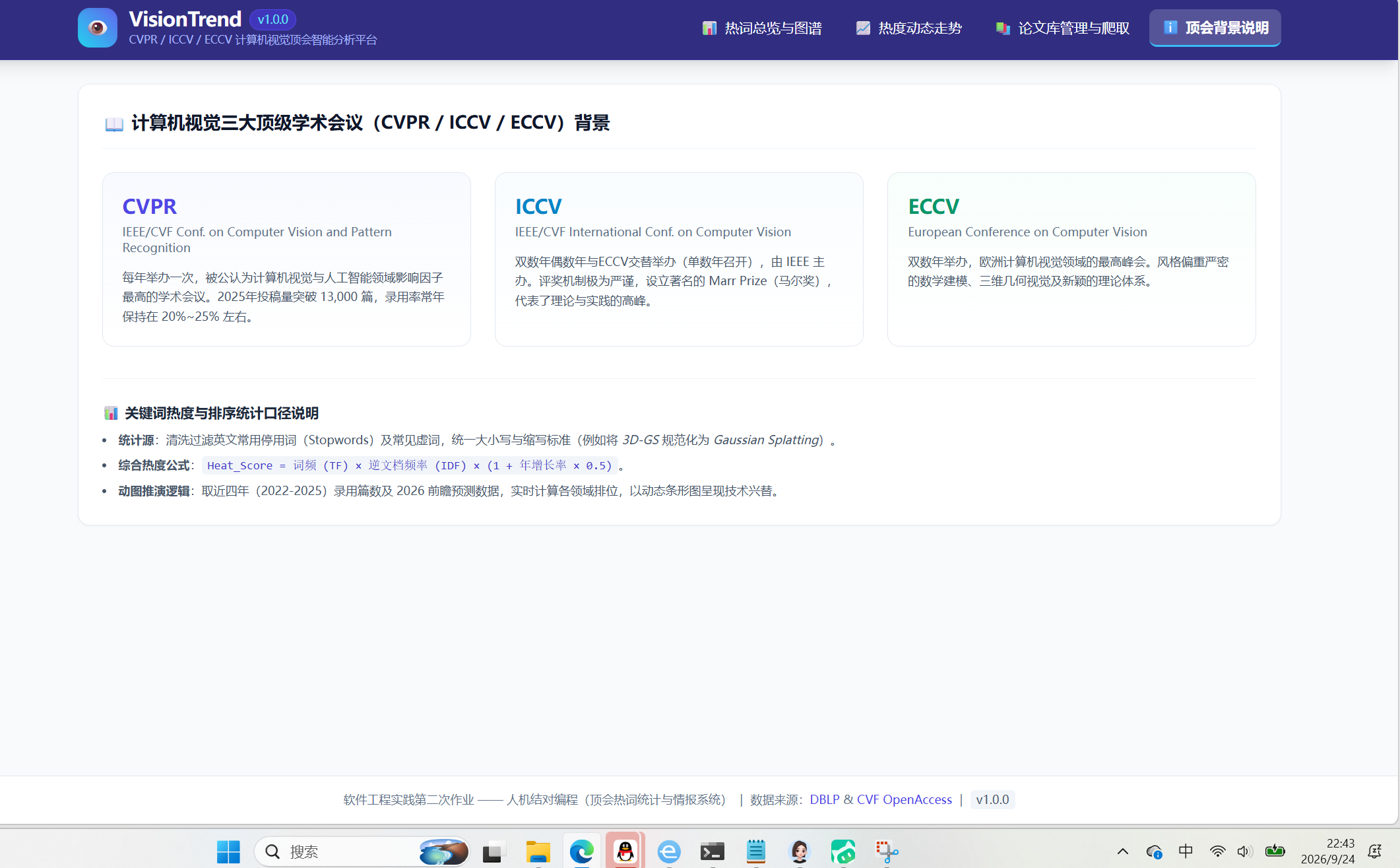Open the clock showing 22:43
Screen dimensions: 1400x868
pos(1327,851)
